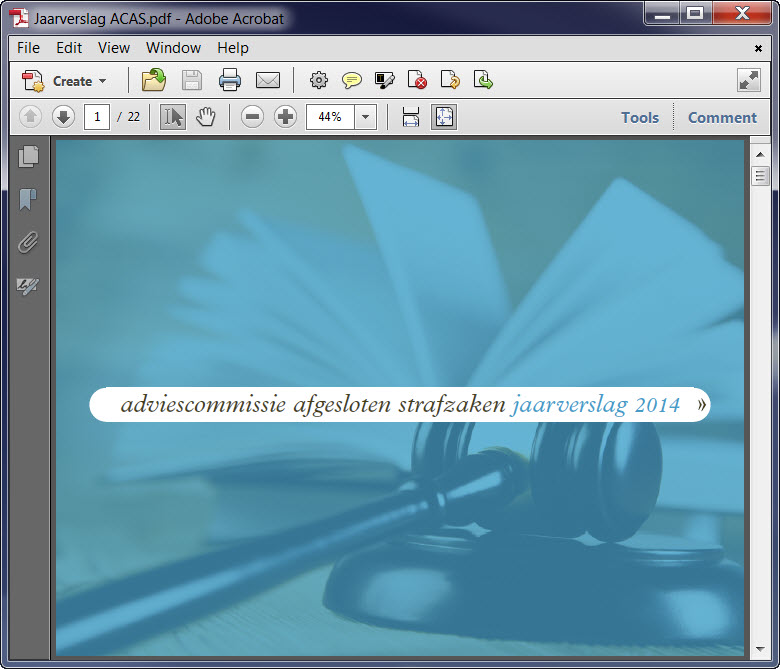This screenshot has width=780, height=669.
Task: Activate the Hand pan tool
Action: pos(205,117)
